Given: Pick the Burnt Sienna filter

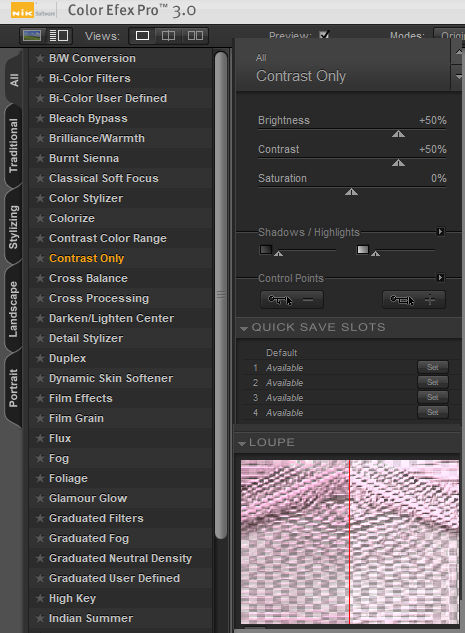Looking at the screenshot, I should (x=84, y=158).
